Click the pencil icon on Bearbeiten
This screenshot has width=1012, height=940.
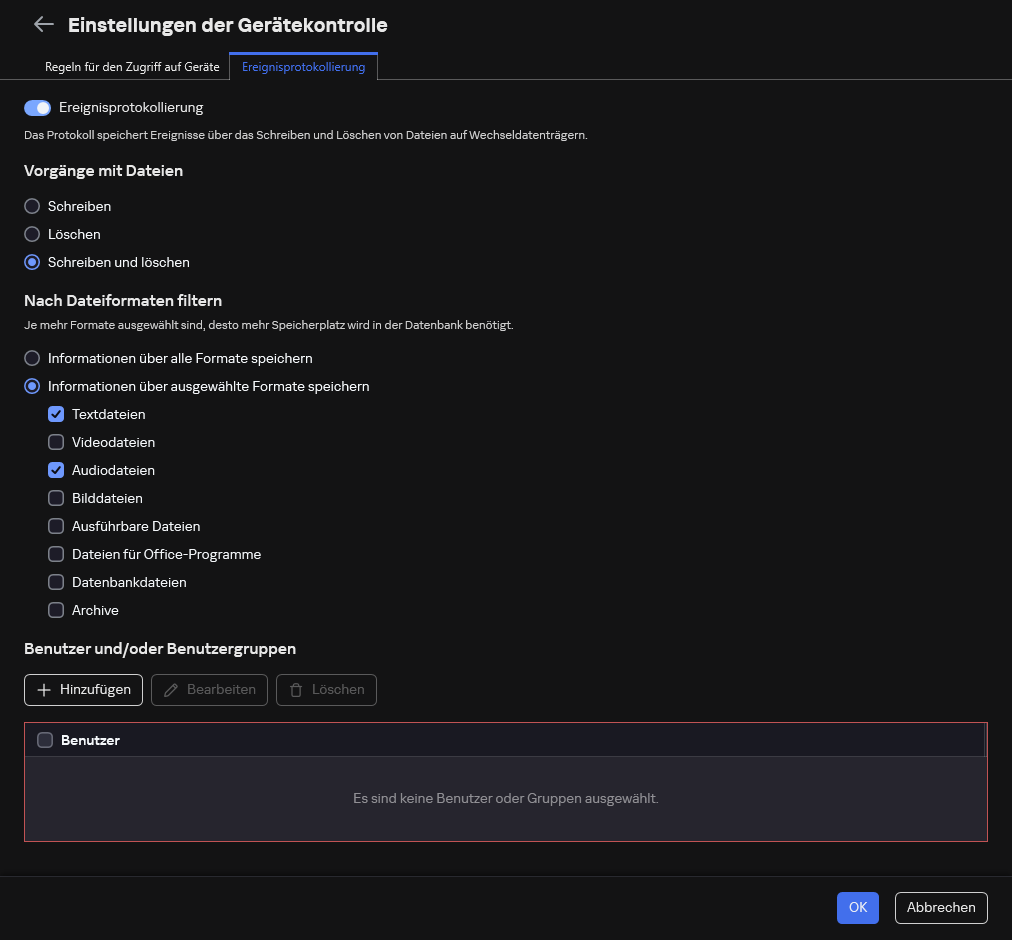point(171,690)
